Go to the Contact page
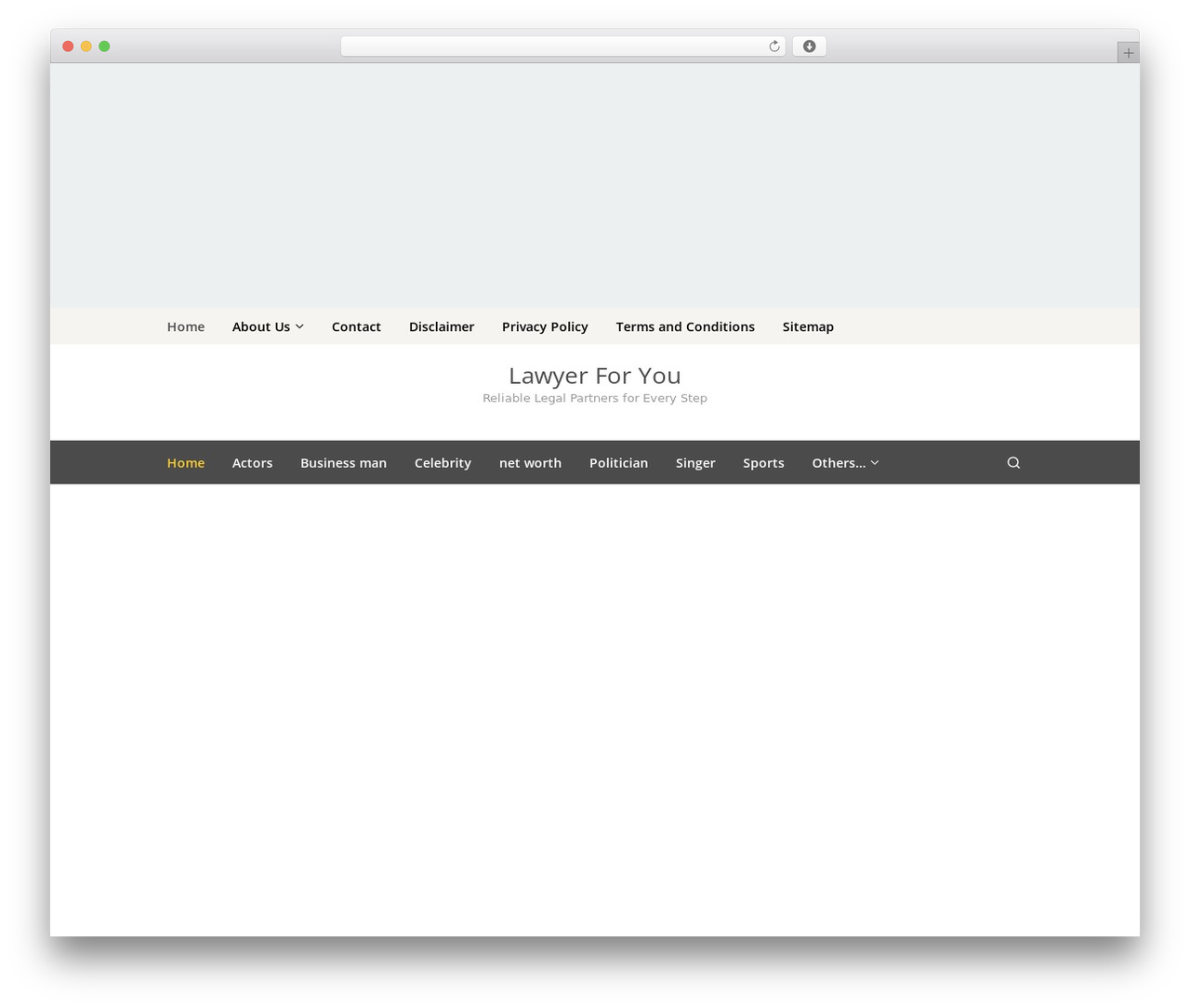This screenshot has height=1008, width=1190. (356, 326)
